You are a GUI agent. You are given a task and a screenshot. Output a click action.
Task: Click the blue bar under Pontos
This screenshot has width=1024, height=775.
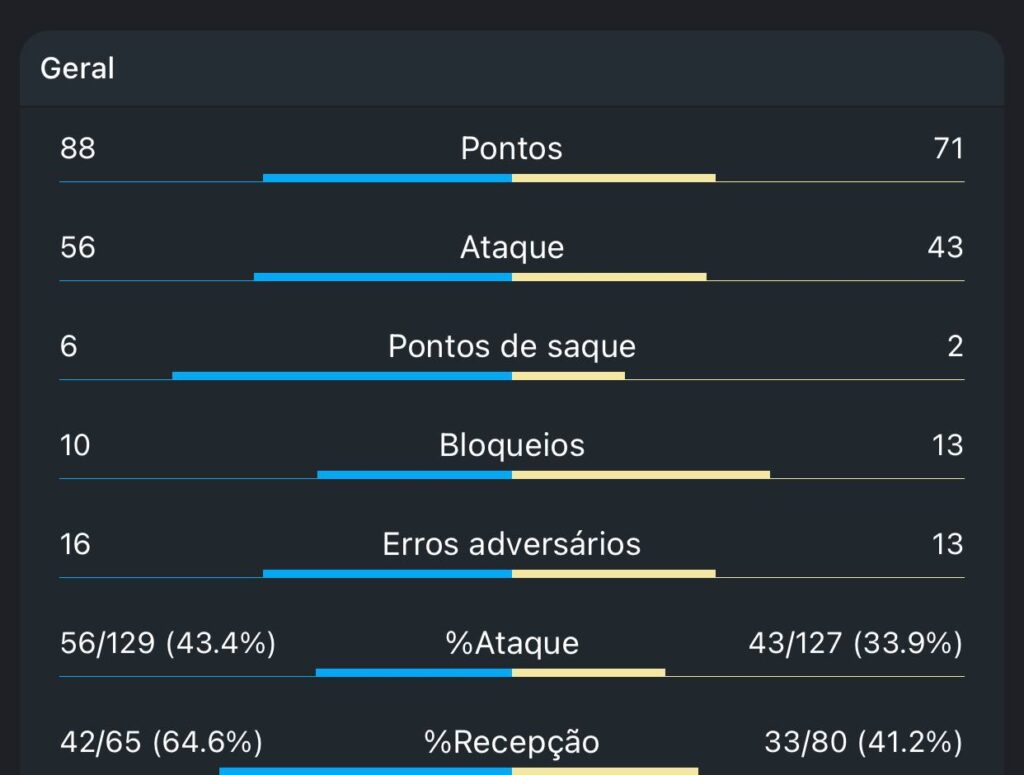coord(387,178)
